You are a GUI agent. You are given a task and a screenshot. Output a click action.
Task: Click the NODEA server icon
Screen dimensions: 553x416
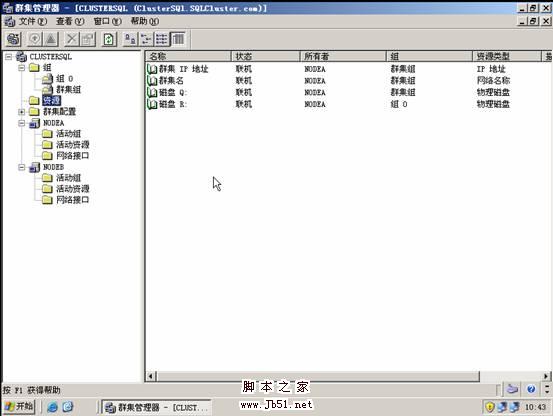[34, 123]
